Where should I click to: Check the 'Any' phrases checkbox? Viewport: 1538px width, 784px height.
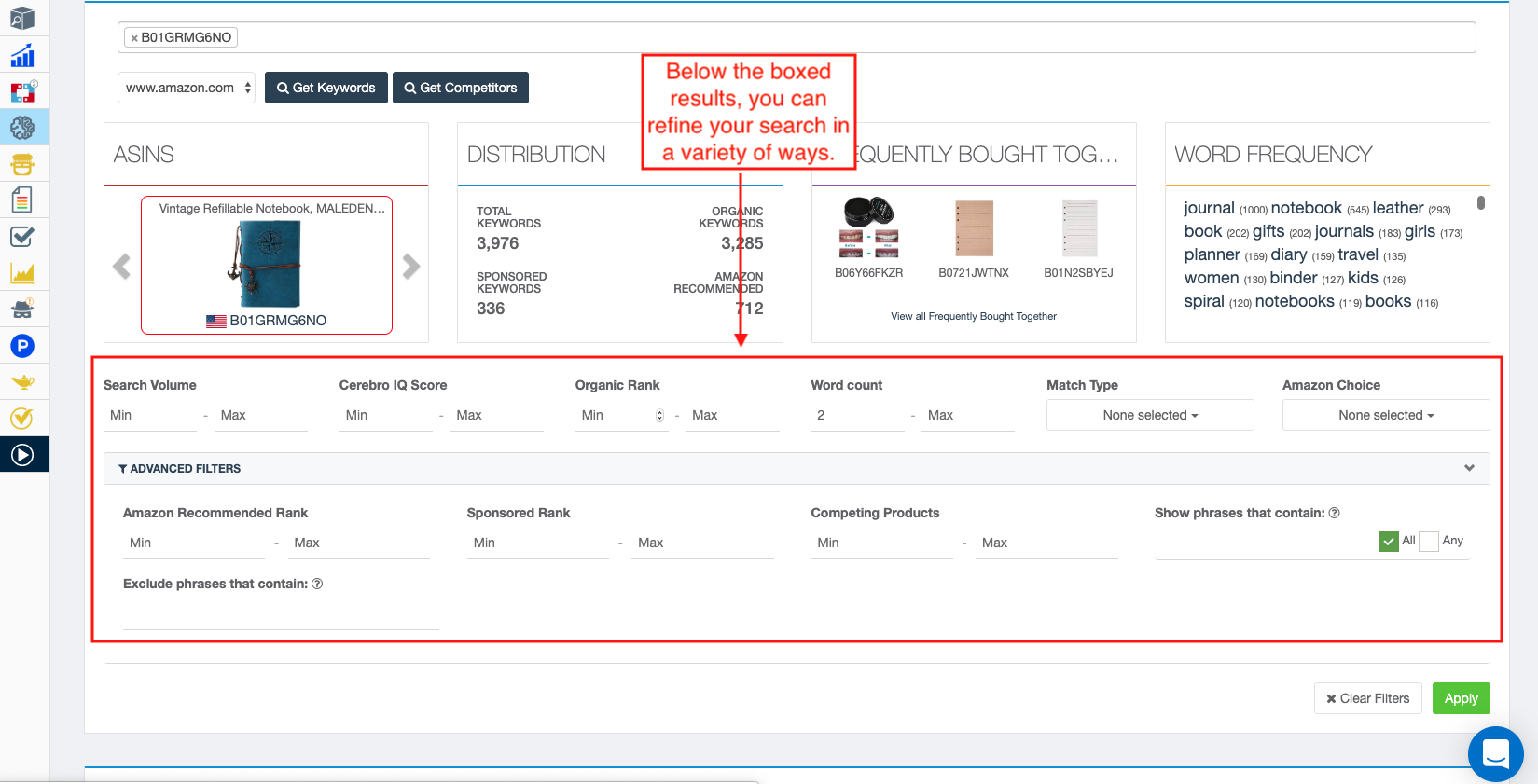[1428, 542]
